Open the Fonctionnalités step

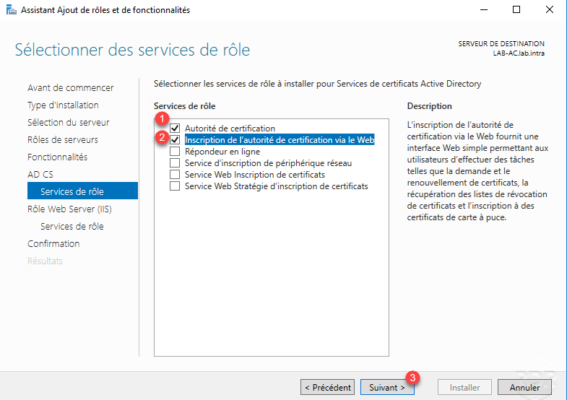pyautogui.click(x=57, y=157)
